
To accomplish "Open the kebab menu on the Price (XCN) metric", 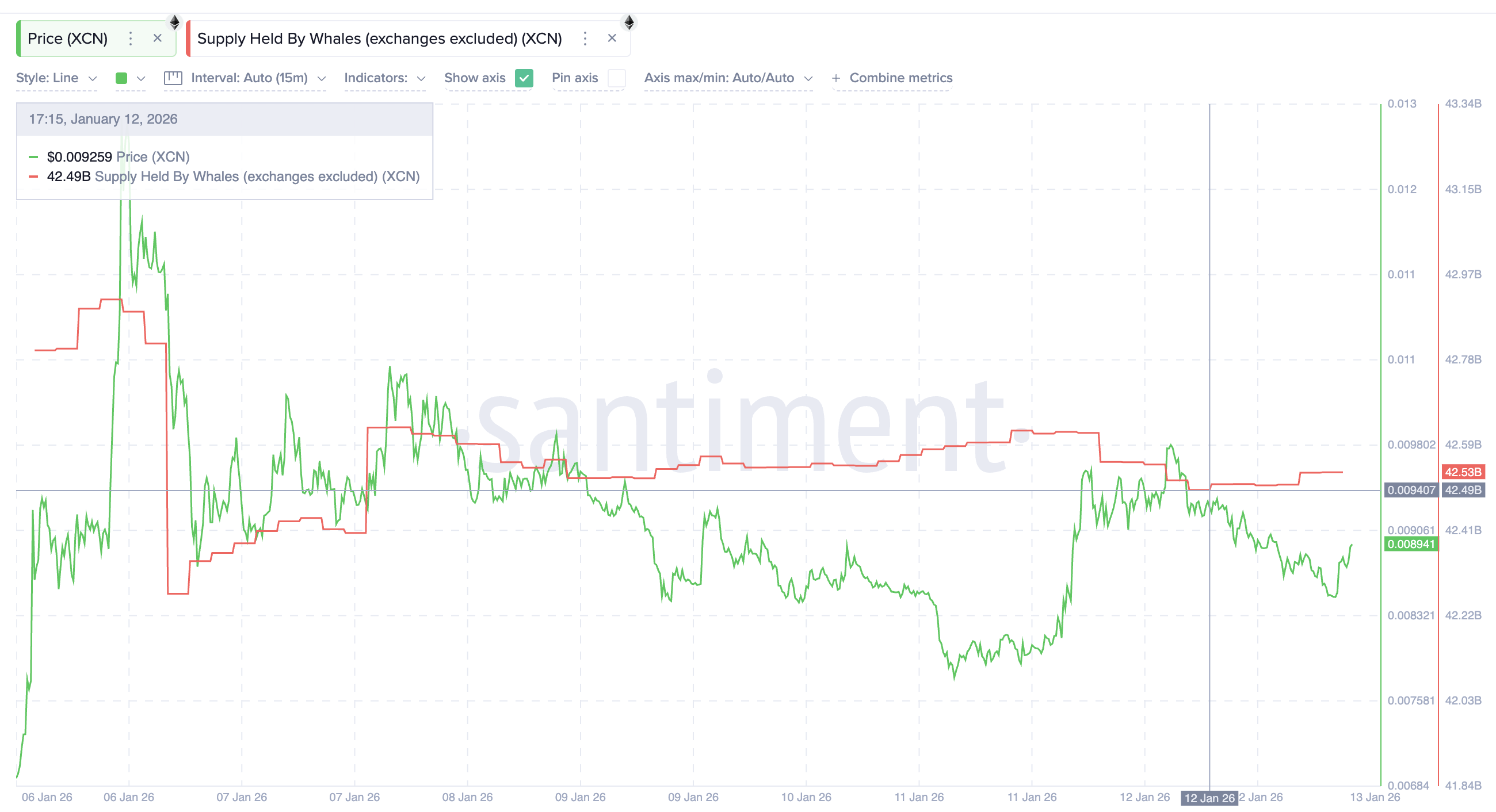I will [130, 39].
